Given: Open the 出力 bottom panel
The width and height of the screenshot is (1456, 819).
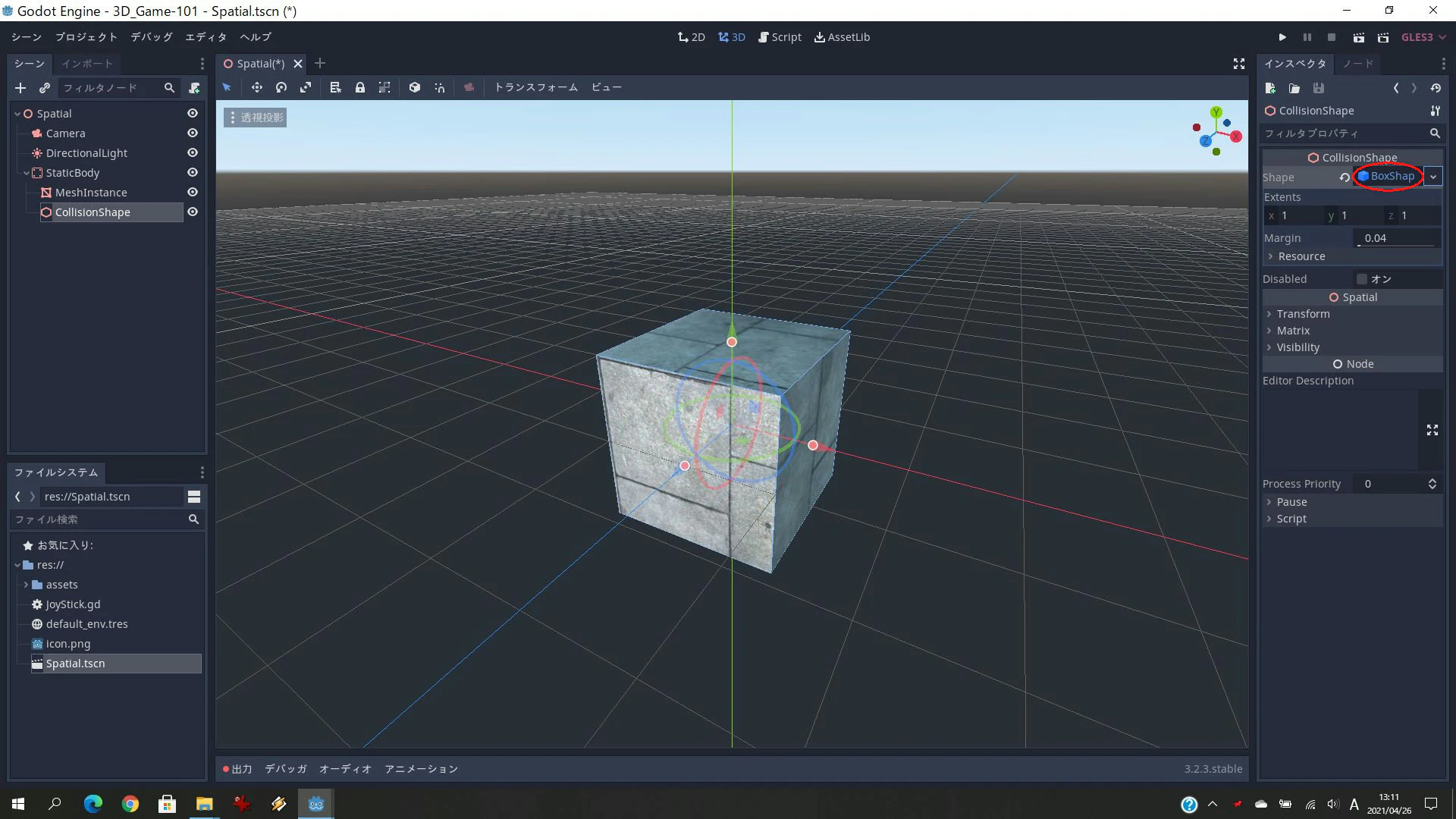Looking at the screenshot, I should coord(237,769).
